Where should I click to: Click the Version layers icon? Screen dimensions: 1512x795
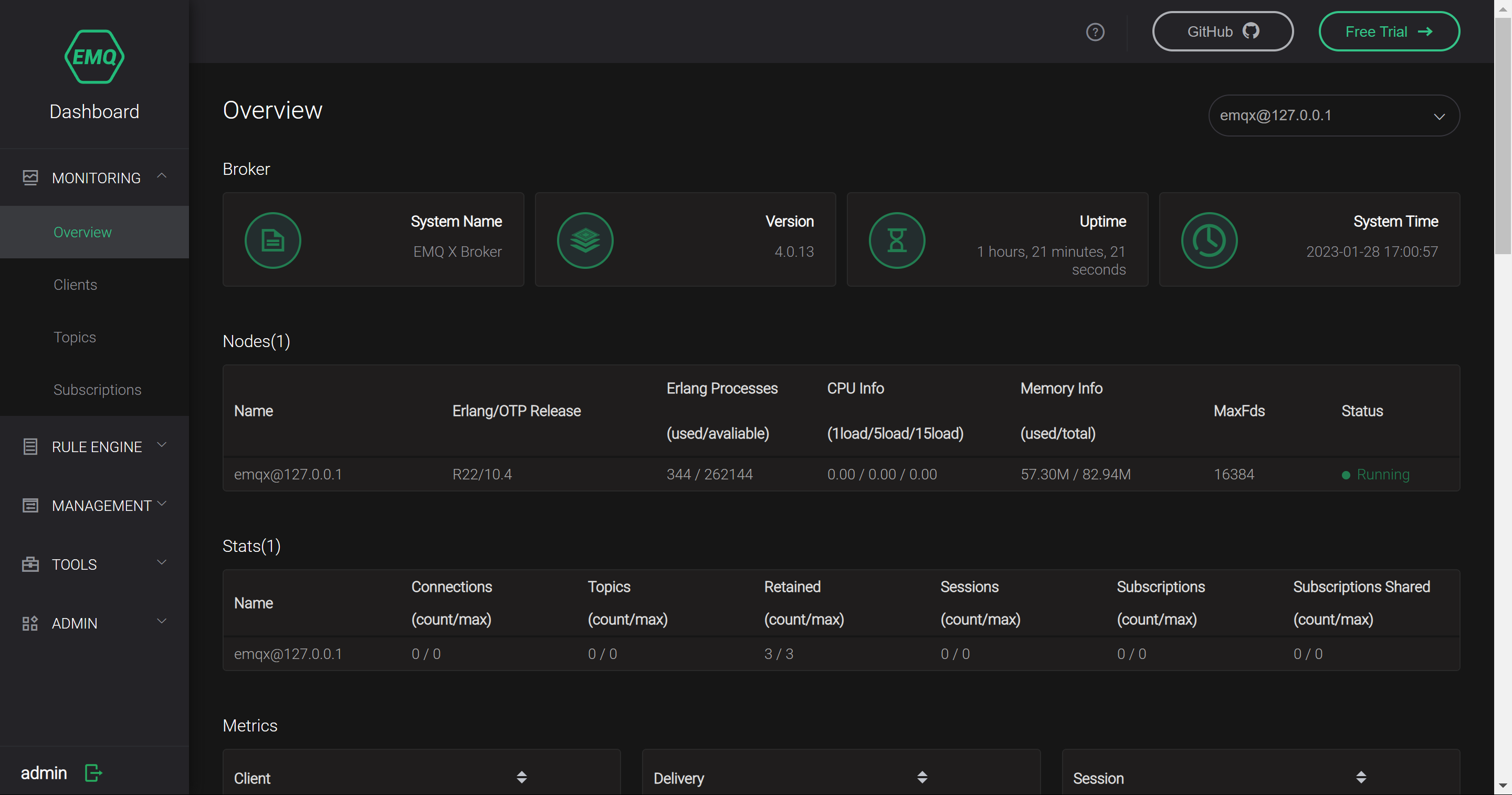pos(585,240)
